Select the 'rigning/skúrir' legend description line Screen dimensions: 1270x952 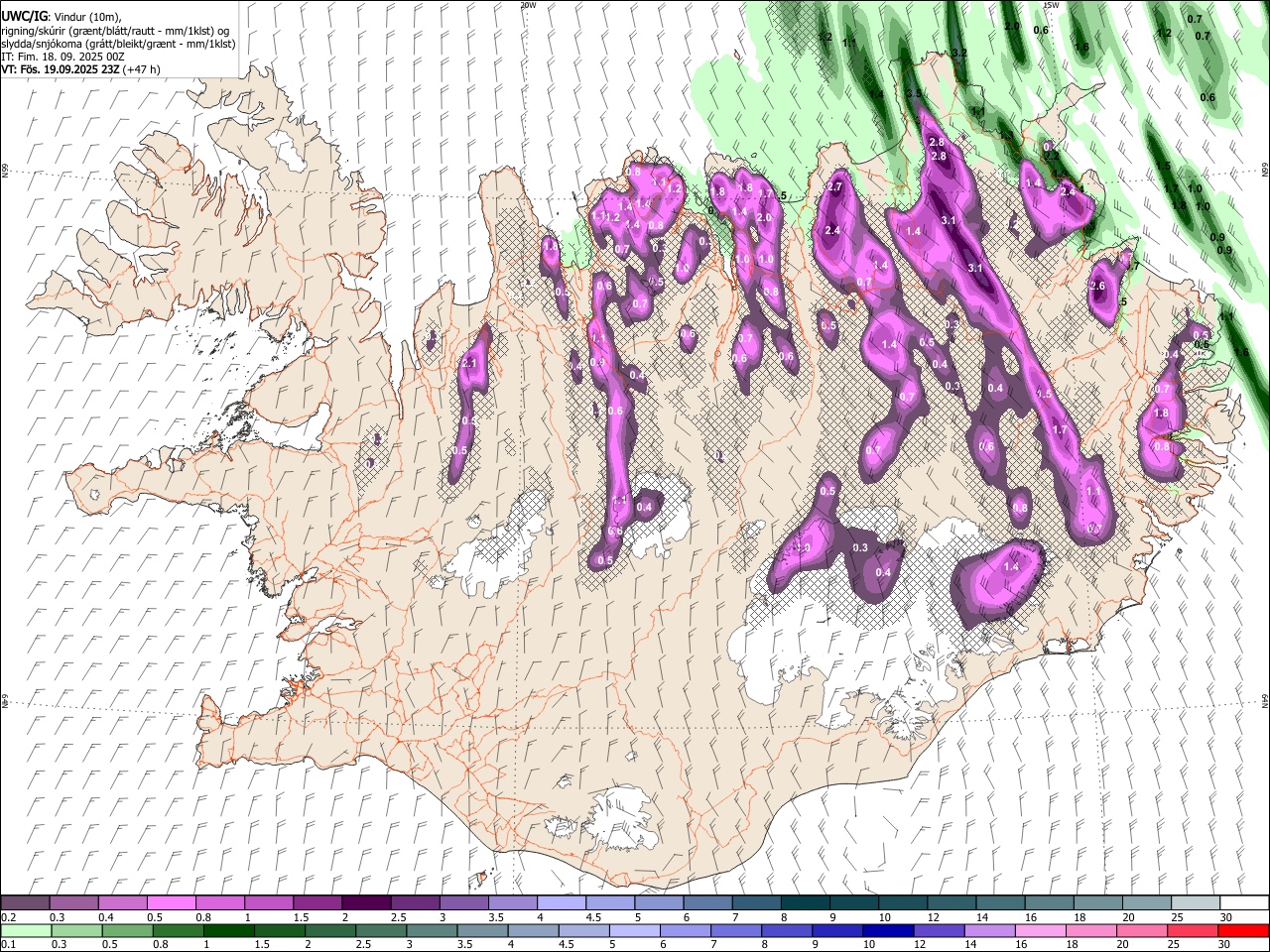pyautogui.click(x=115, y=31)
